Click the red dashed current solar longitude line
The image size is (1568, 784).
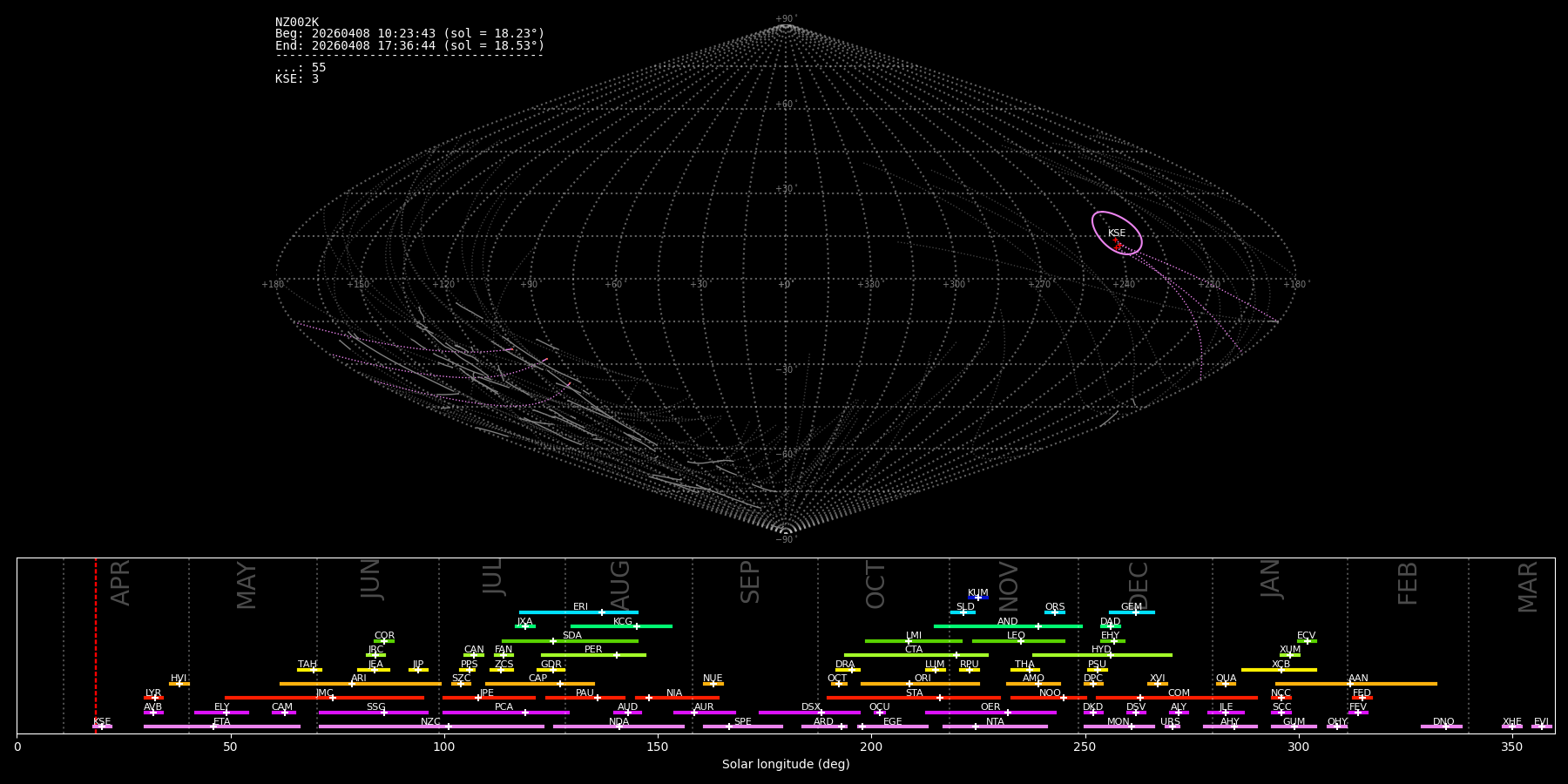96,645
